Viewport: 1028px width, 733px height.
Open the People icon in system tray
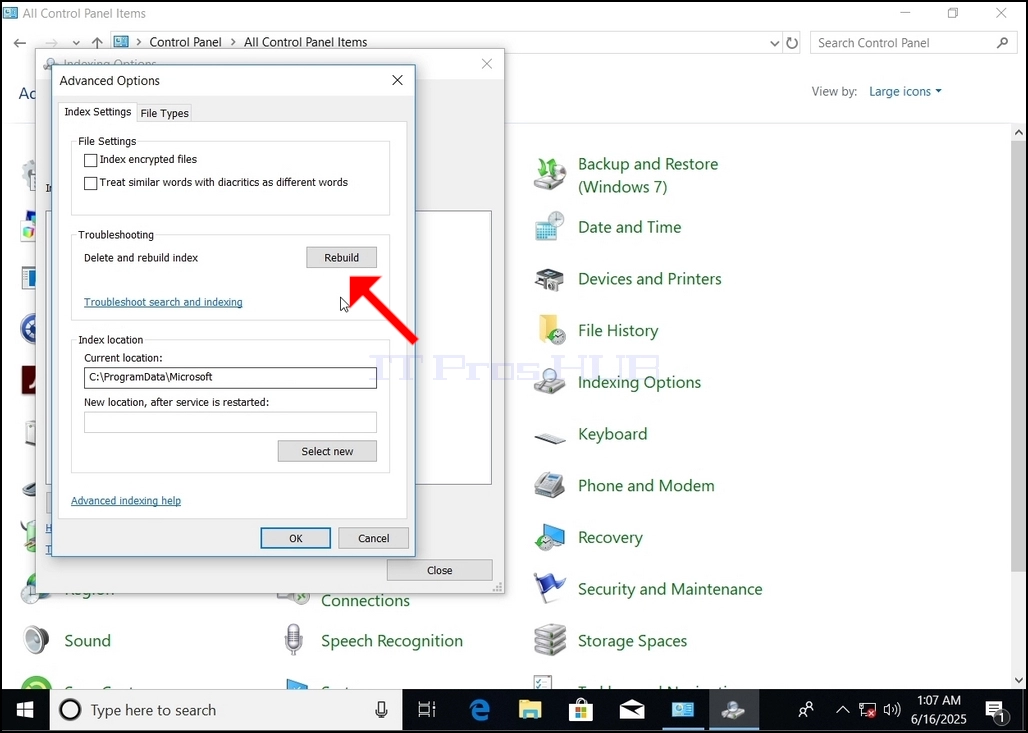click(806, 709)
